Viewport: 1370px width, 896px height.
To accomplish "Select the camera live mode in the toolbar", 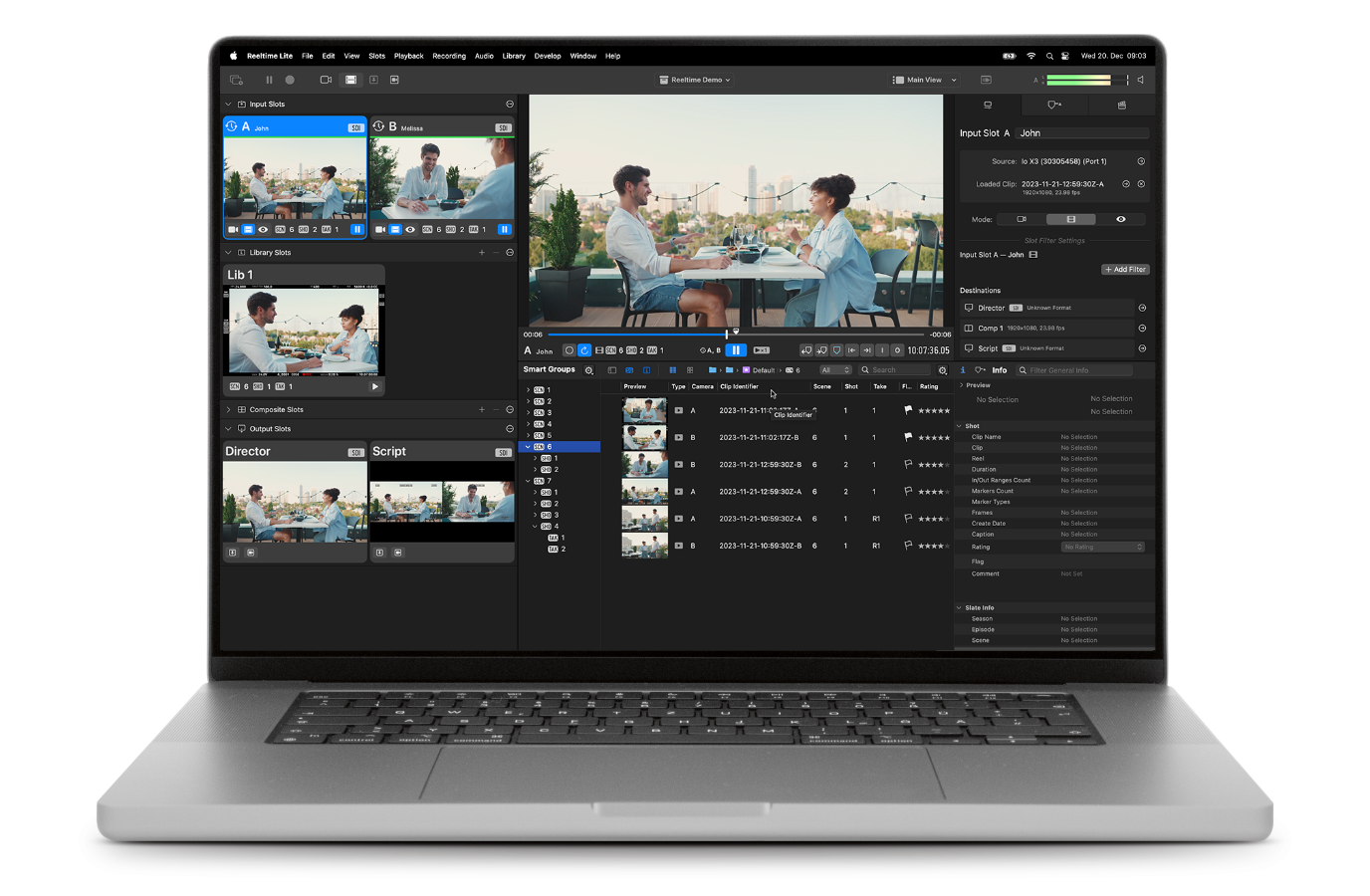I will (326, 80).
